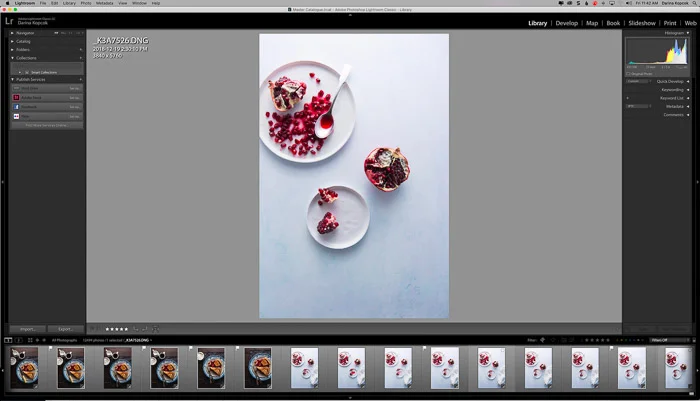Click the second window display icon

point(18,340)
